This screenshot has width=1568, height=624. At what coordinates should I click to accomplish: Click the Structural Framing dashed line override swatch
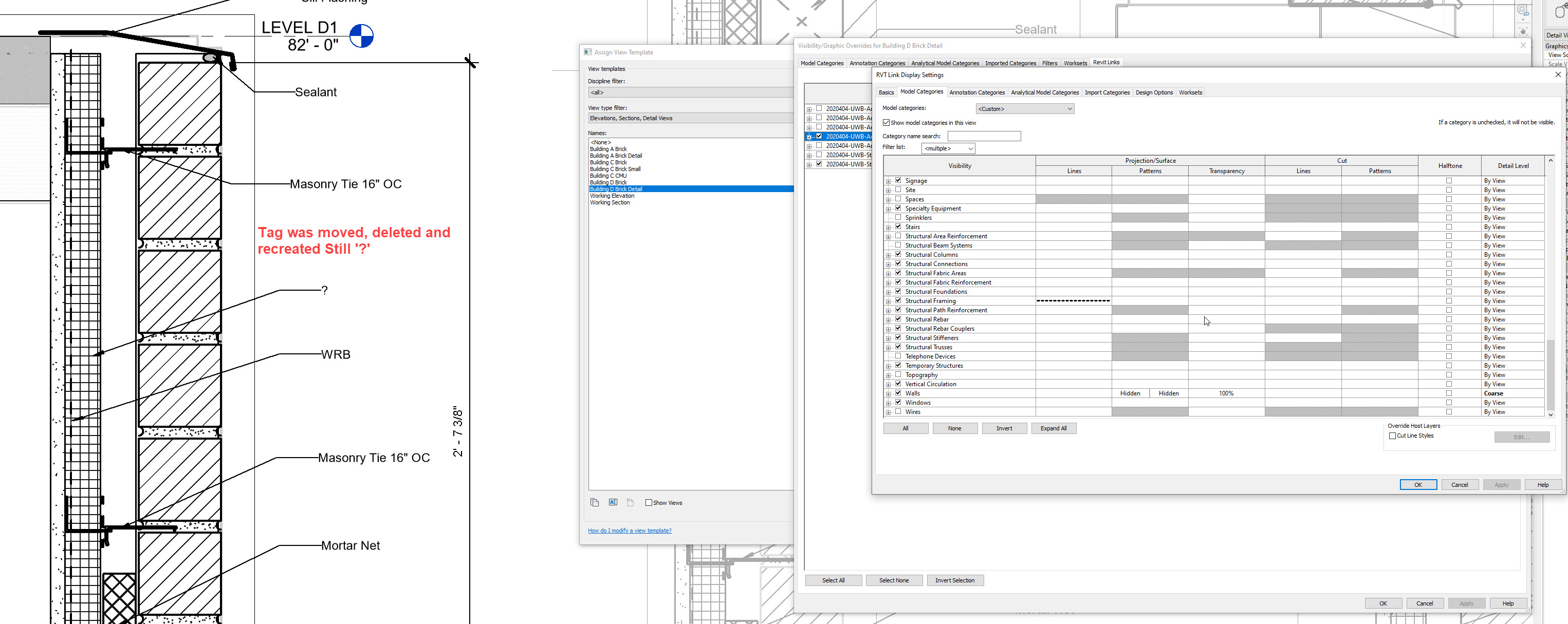click(x=1073, y=301)
